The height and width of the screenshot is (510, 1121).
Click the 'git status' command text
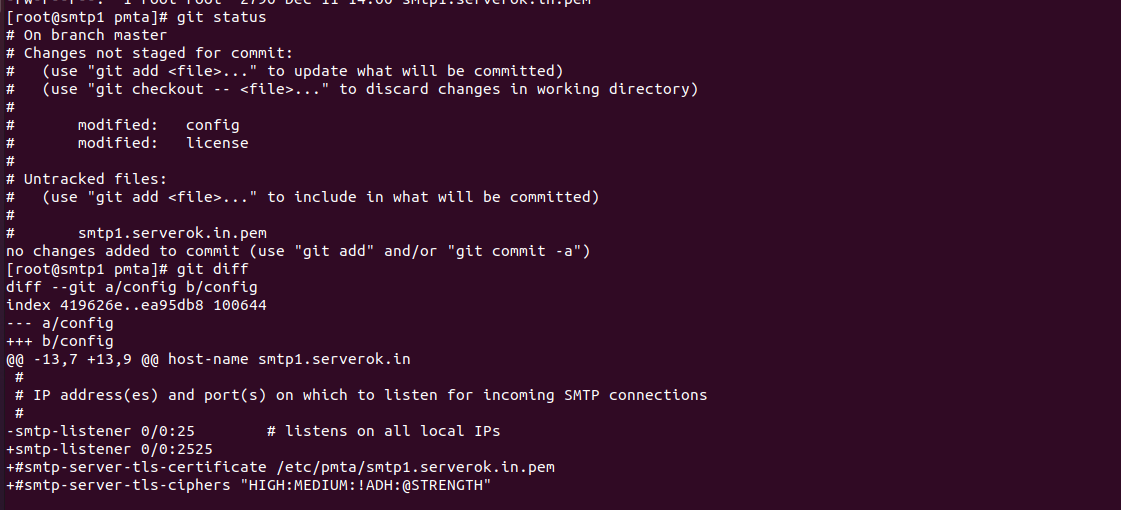[x=221, y=17]
